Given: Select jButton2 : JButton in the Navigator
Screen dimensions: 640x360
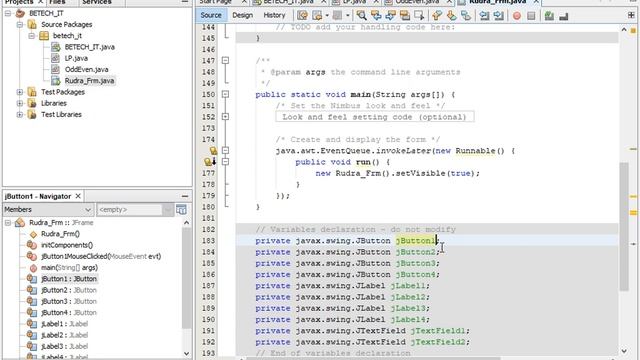Looking at the screenshot, I should coord(69,290).
